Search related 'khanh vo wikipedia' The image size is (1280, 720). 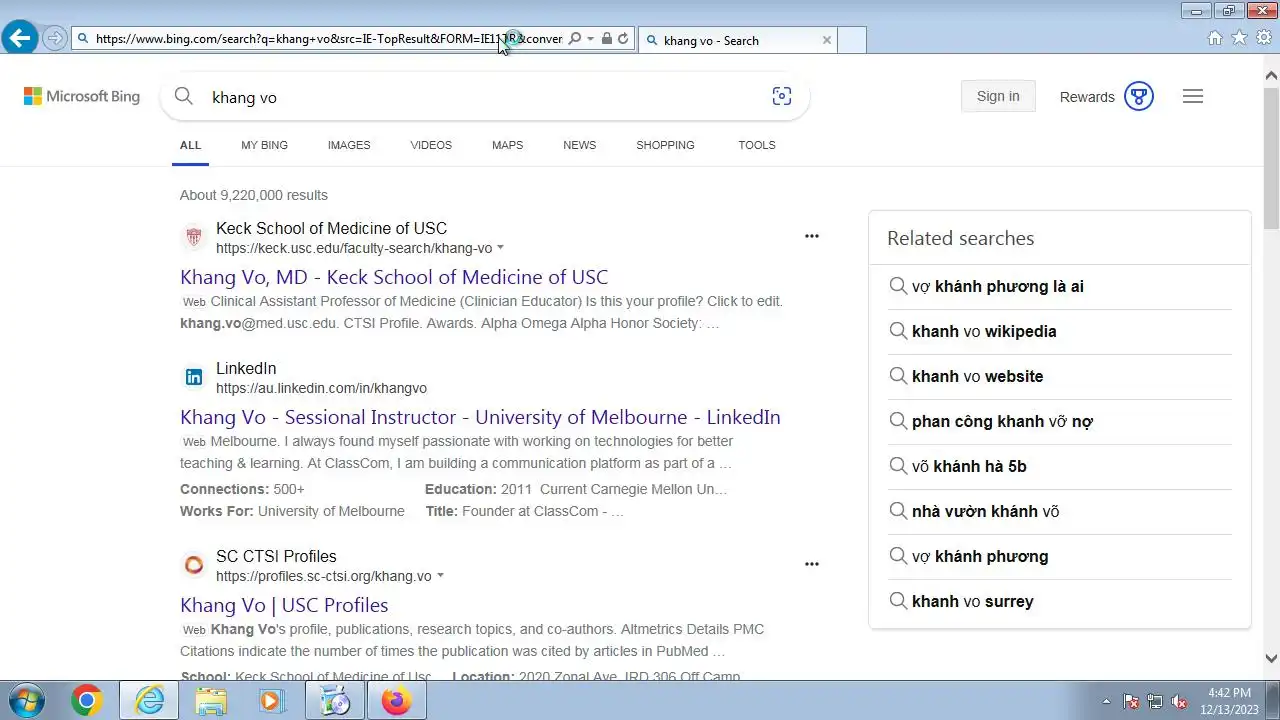click(1060, 331)
